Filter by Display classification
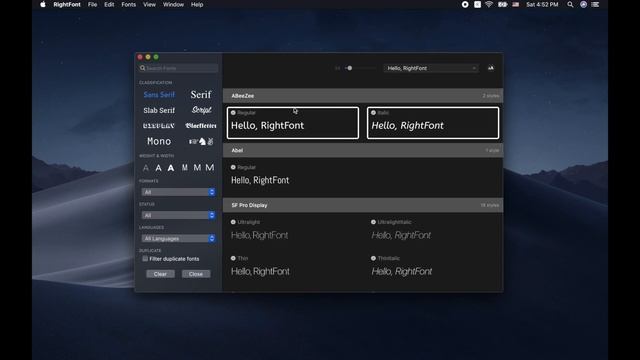 tap(158, 126)
